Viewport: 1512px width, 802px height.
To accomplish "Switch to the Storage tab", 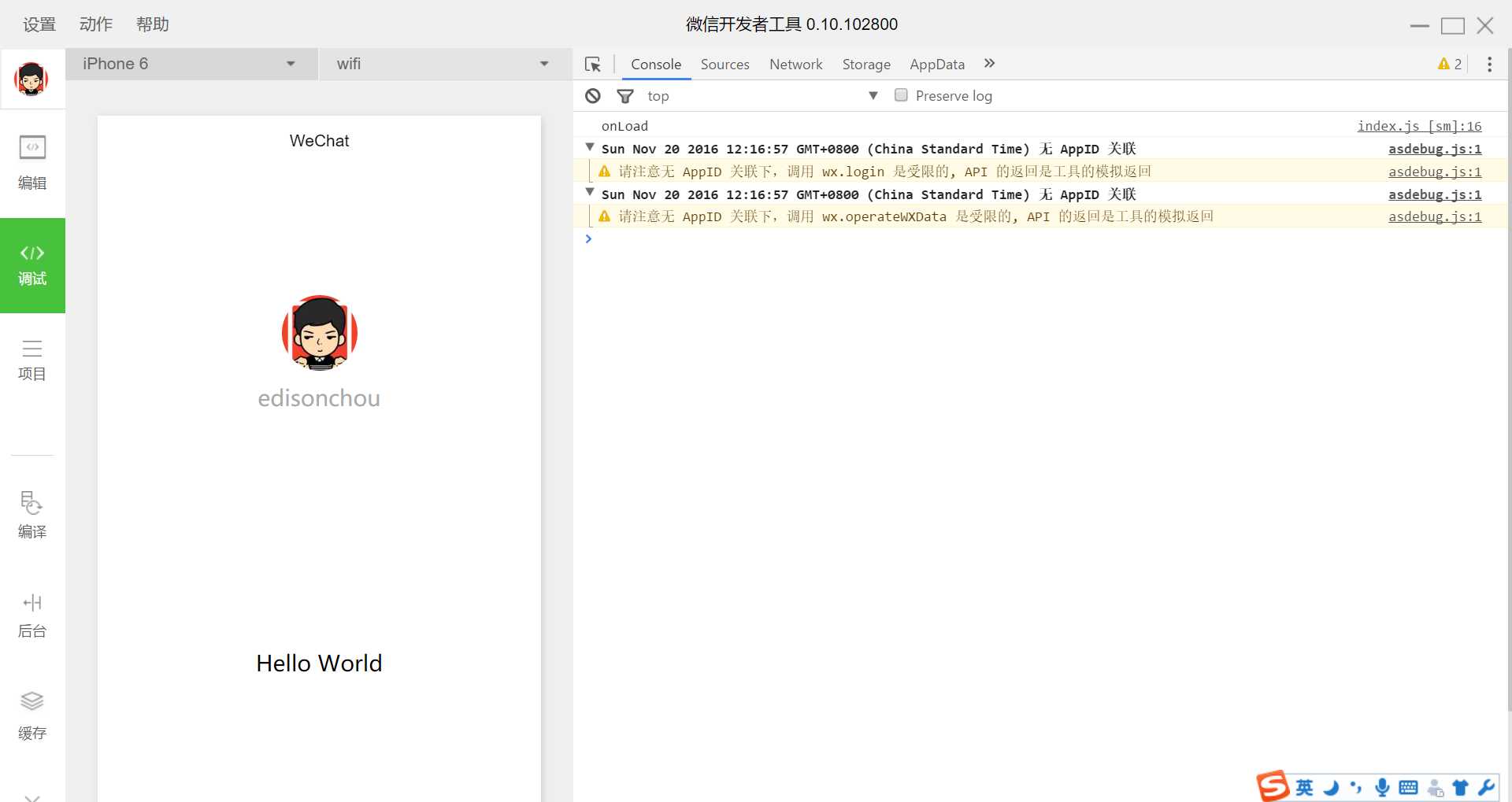I will coord(866,65).
